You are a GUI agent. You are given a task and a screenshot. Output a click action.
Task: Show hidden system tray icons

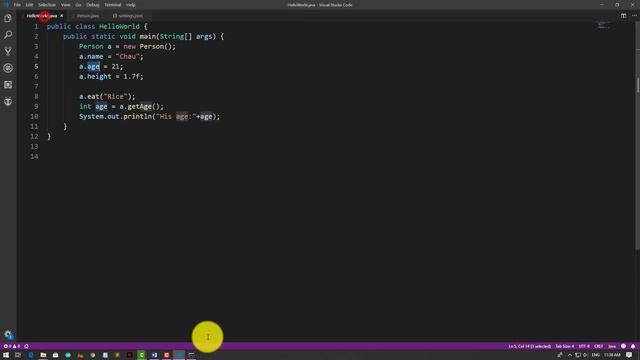570,355
